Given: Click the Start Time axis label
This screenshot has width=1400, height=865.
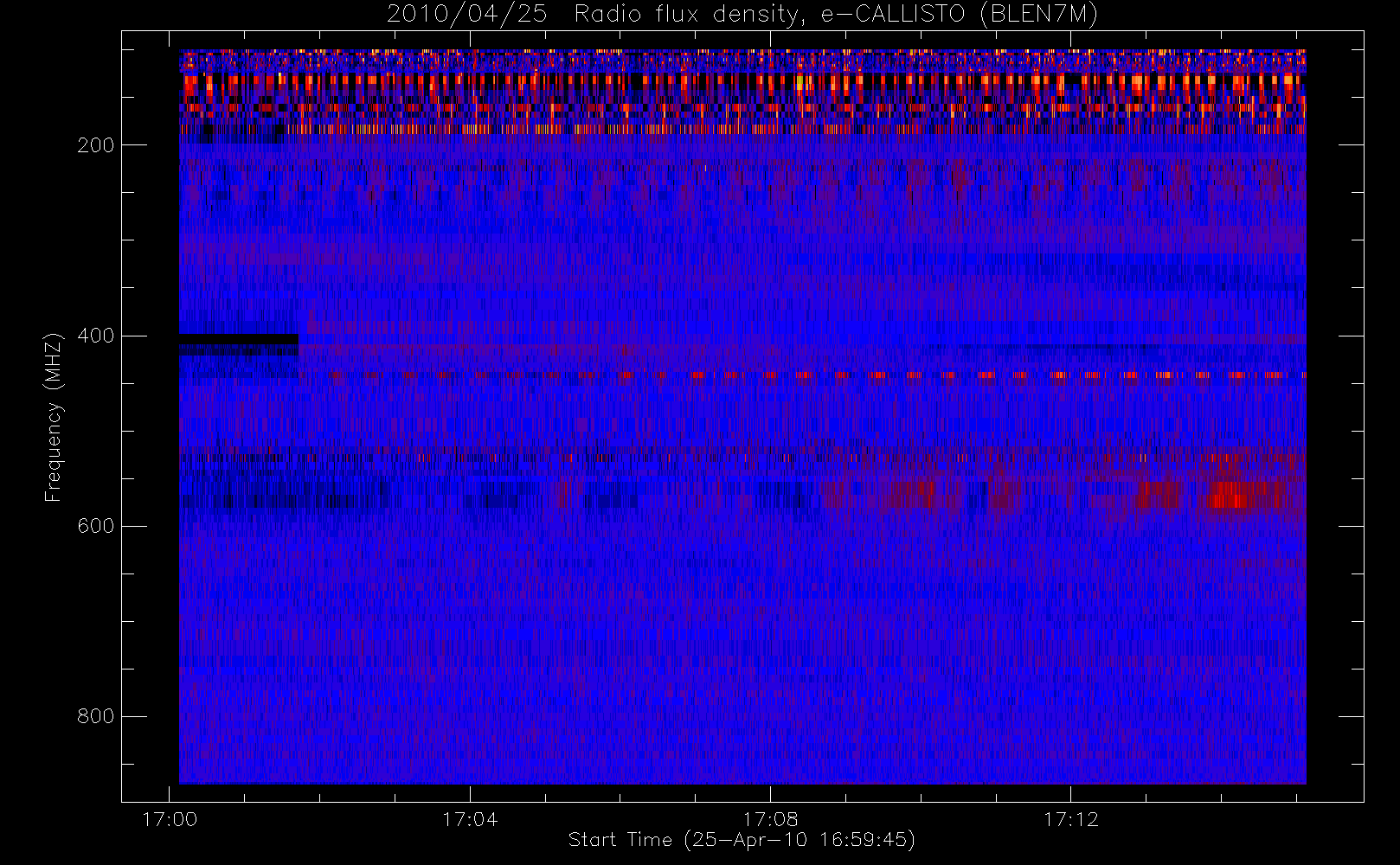Looking at the screenshot, I should [x=742, y=840].
